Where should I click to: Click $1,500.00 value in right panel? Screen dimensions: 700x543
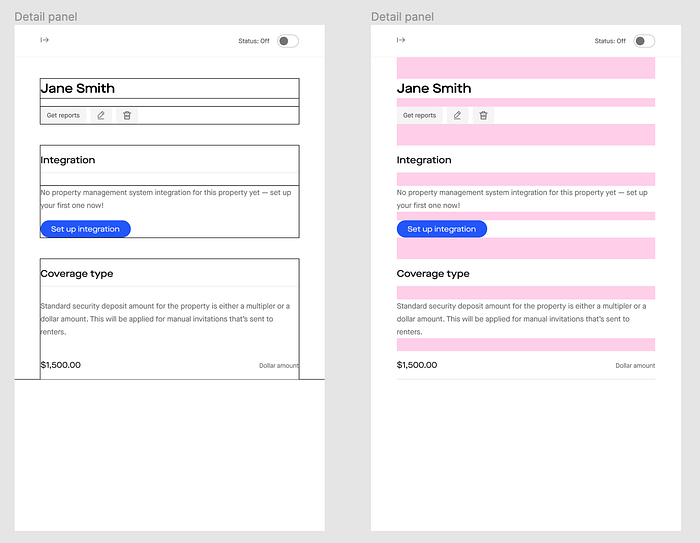[x=417, y=365]
